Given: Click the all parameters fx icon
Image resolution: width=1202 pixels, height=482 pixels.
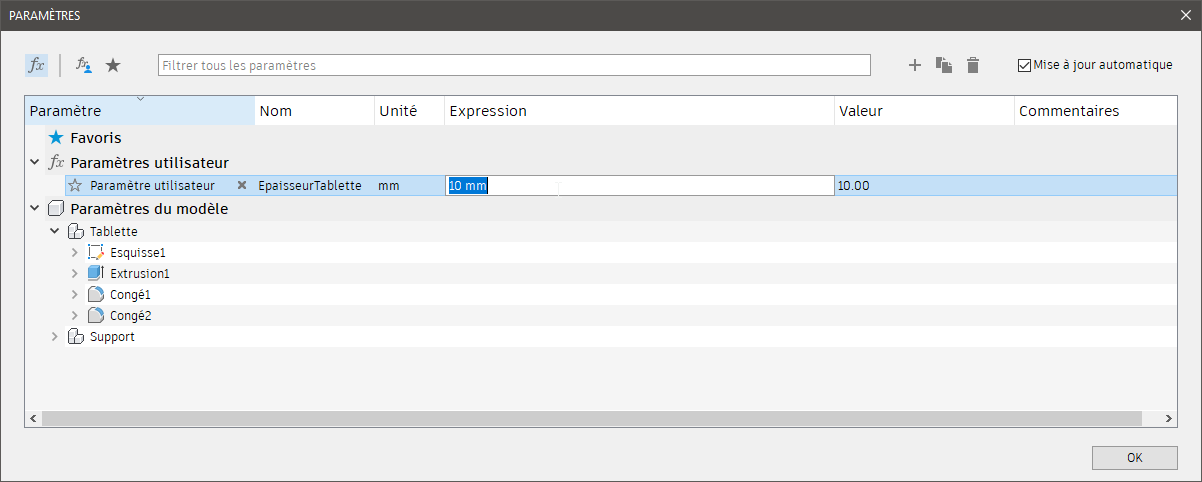Looking at the screenshot, I should 36,65.
